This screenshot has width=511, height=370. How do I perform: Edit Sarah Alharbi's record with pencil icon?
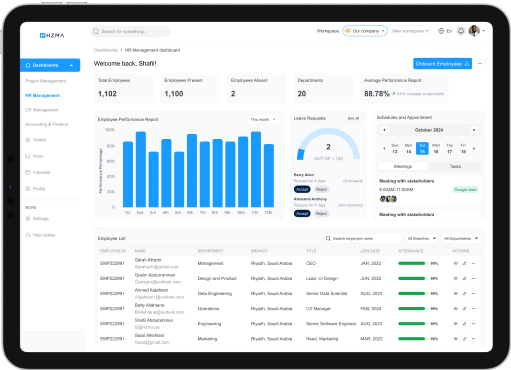click(x=464, y=263)
